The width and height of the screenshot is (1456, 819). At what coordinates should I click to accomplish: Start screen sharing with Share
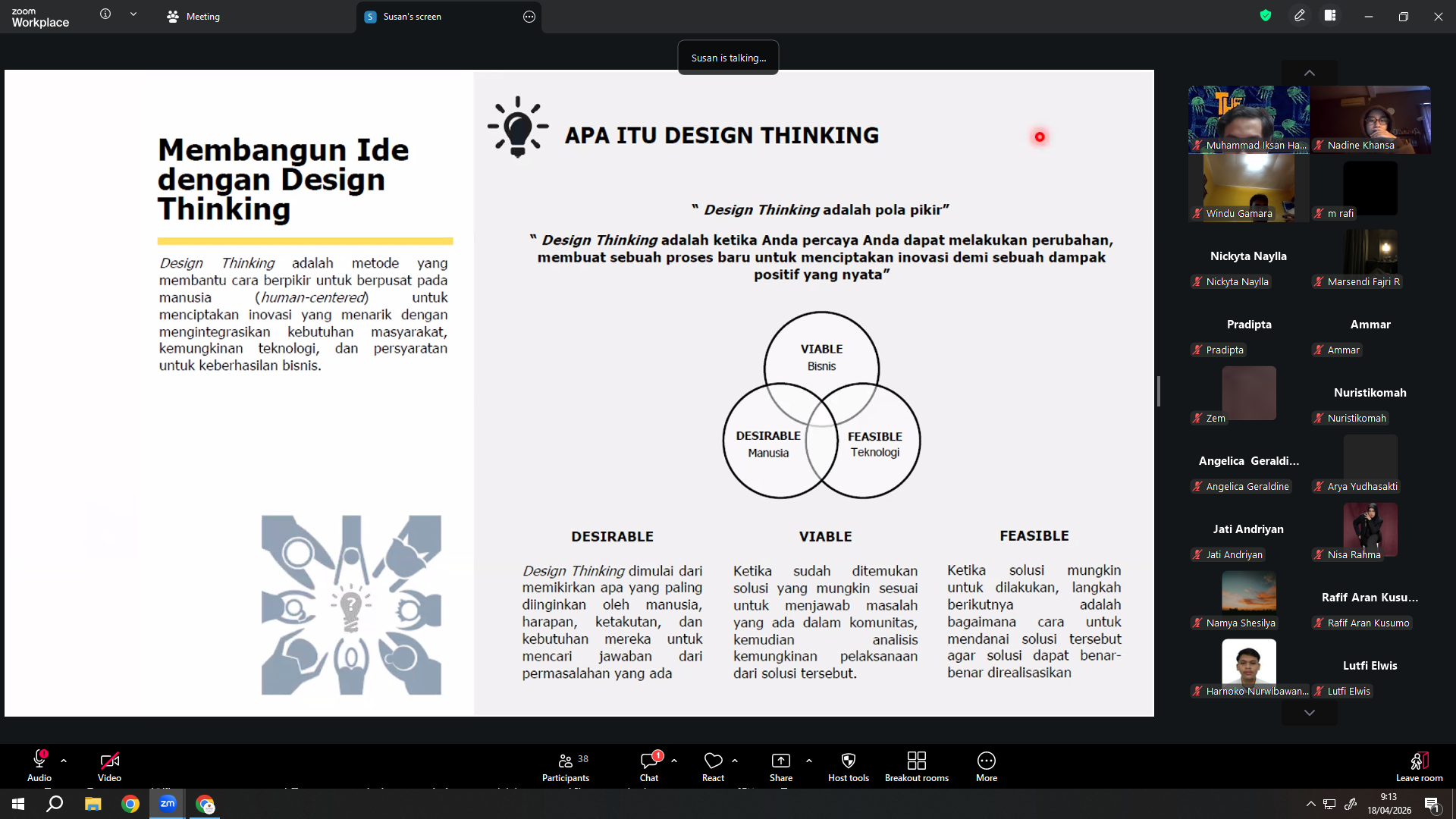pos(781,766)
